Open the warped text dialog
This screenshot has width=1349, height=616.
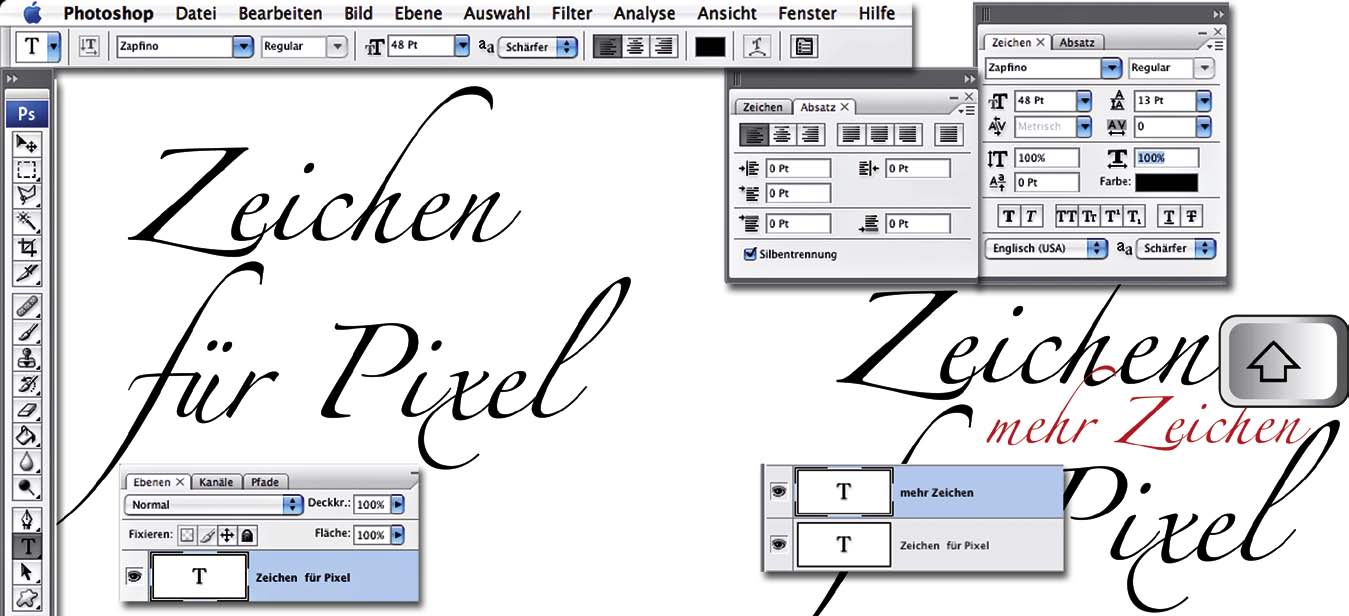point(758,47)
